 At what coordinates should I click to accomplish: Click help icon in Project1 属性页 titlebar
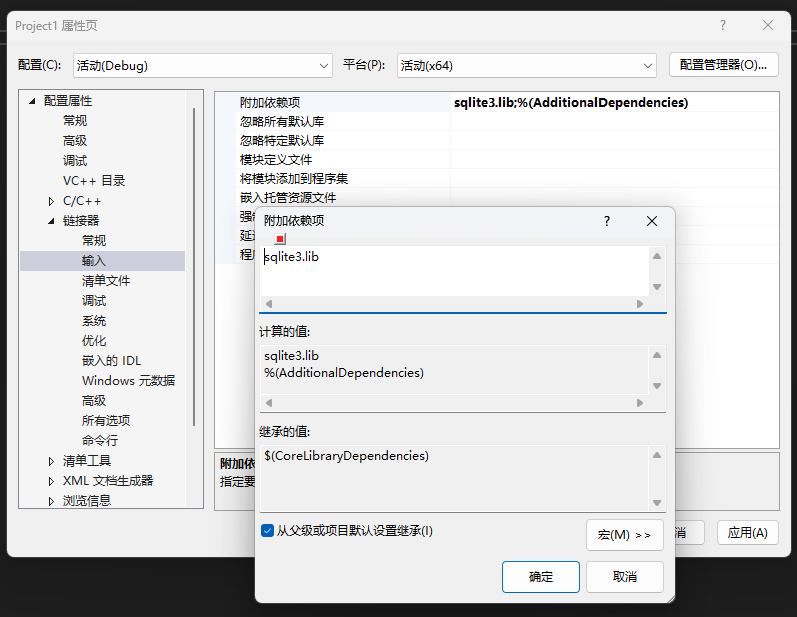tap(723, 25)
